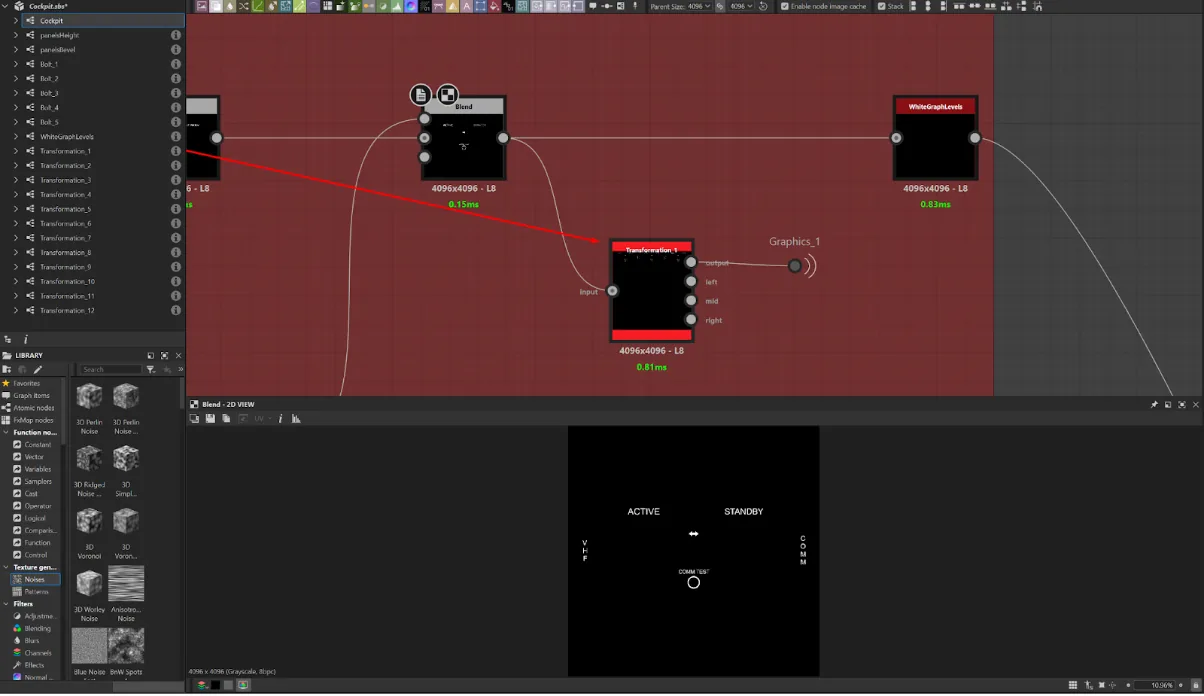Select the gray background swatch in 2D View
This screenshot has width=1204, height=696.
coord(229,685)
